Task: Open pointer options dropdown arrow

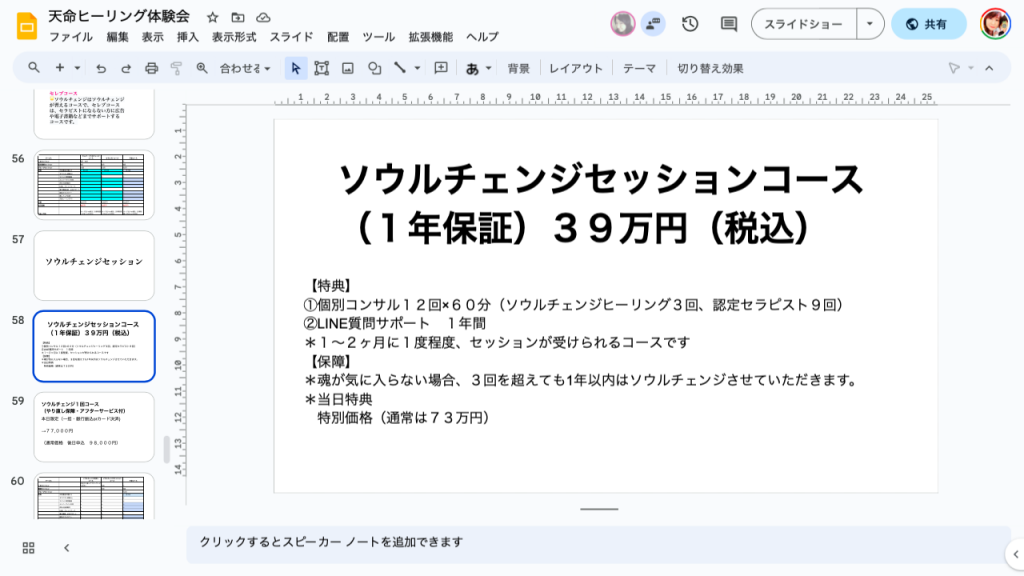Action: point(971,68)
